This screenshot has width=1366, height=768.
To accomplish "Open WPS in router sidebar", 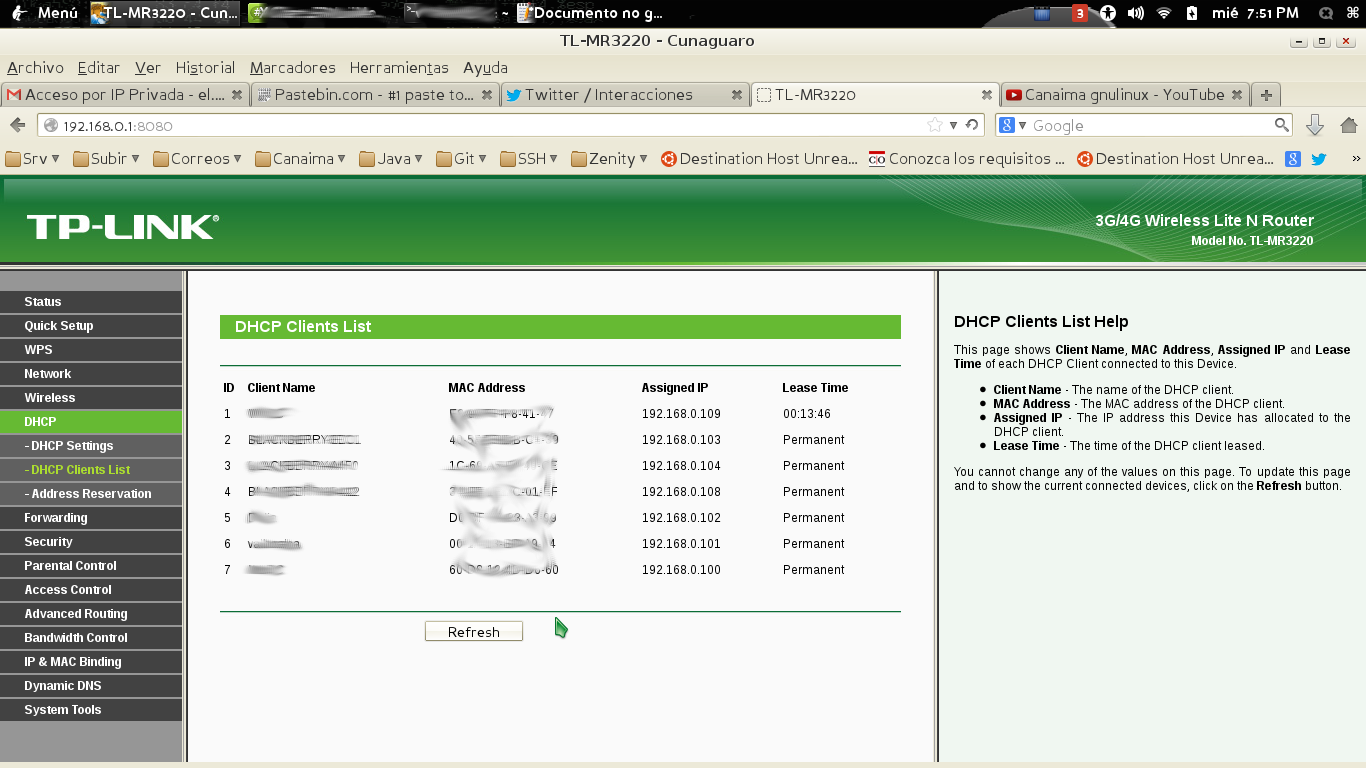I will click(x=91, y=350).
